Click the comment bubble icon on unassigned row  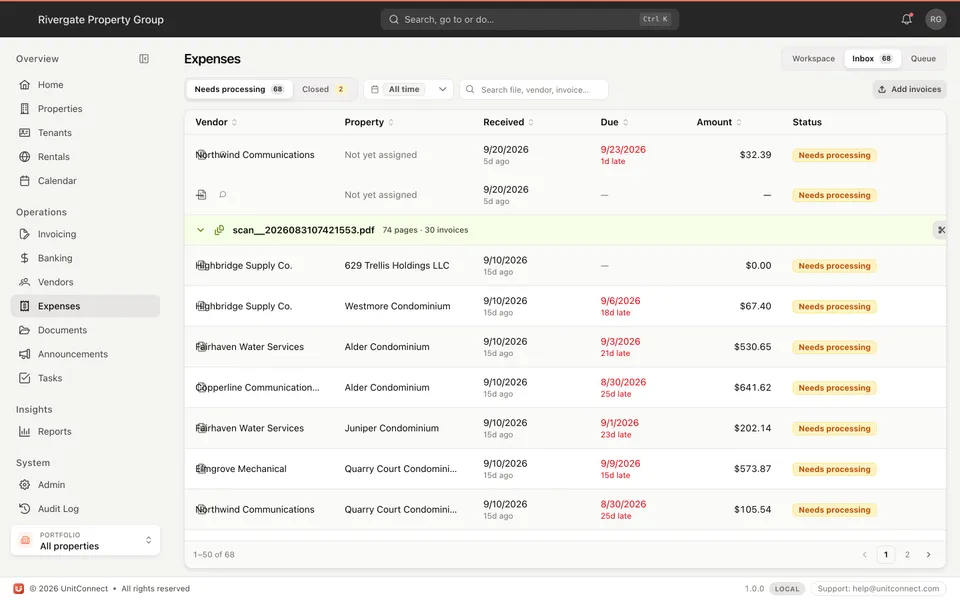[x=223, y=194]
